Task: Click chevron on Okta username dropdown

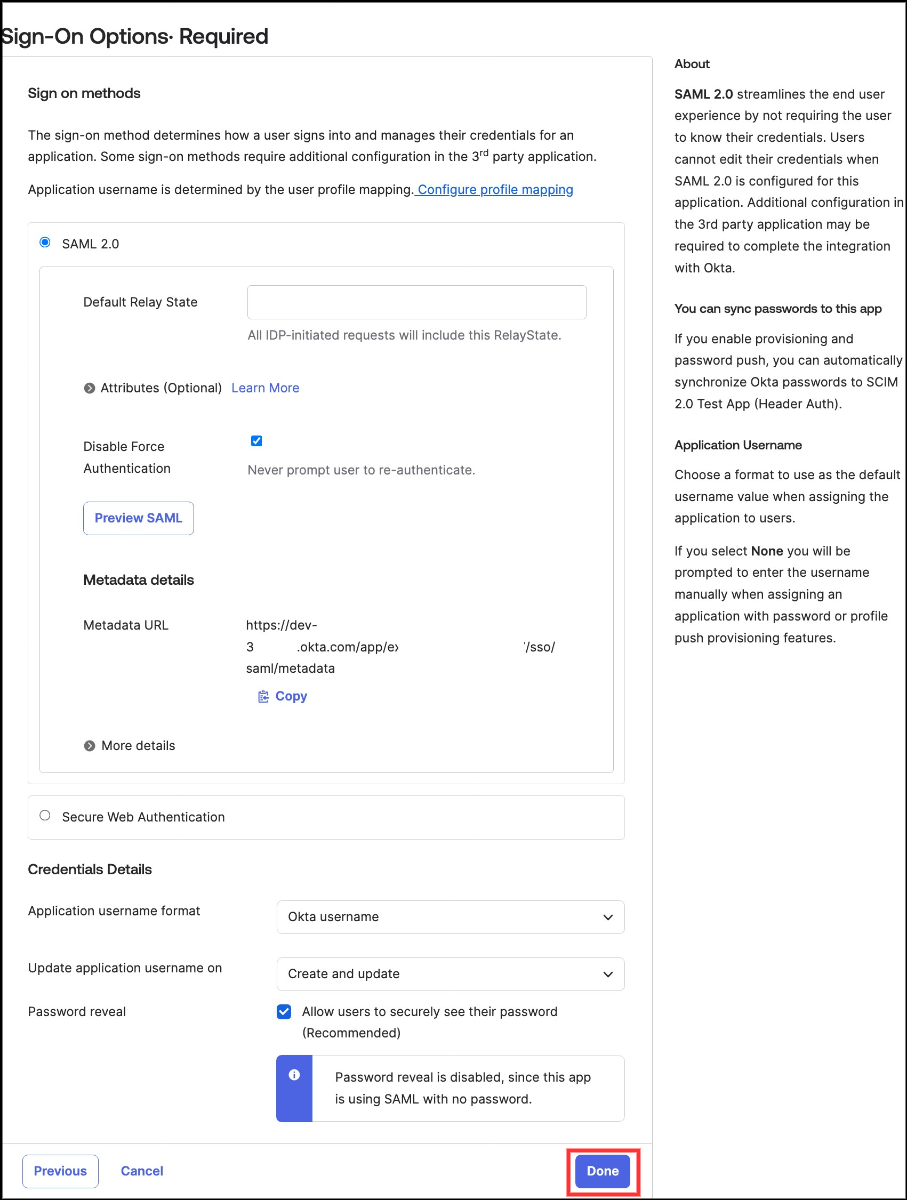Action: [x=608, y=917]
